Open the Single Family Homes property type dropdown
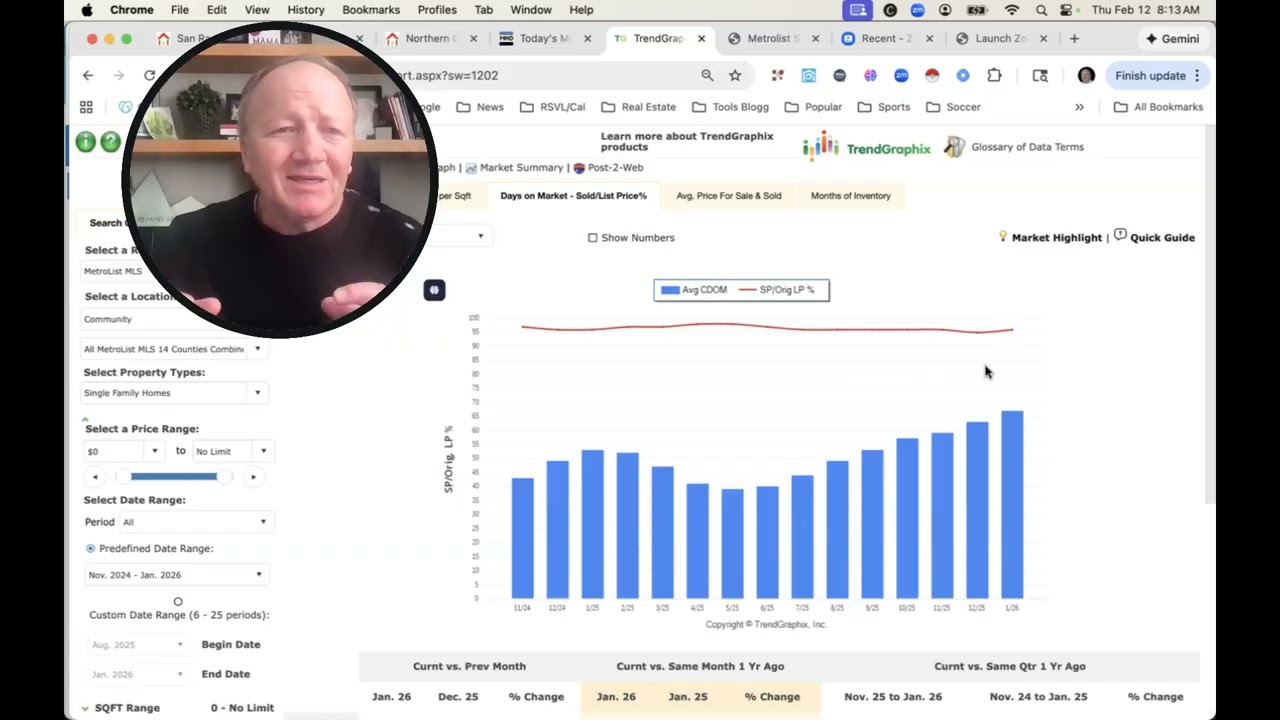The image size is (1280, 720). point(174,393)
